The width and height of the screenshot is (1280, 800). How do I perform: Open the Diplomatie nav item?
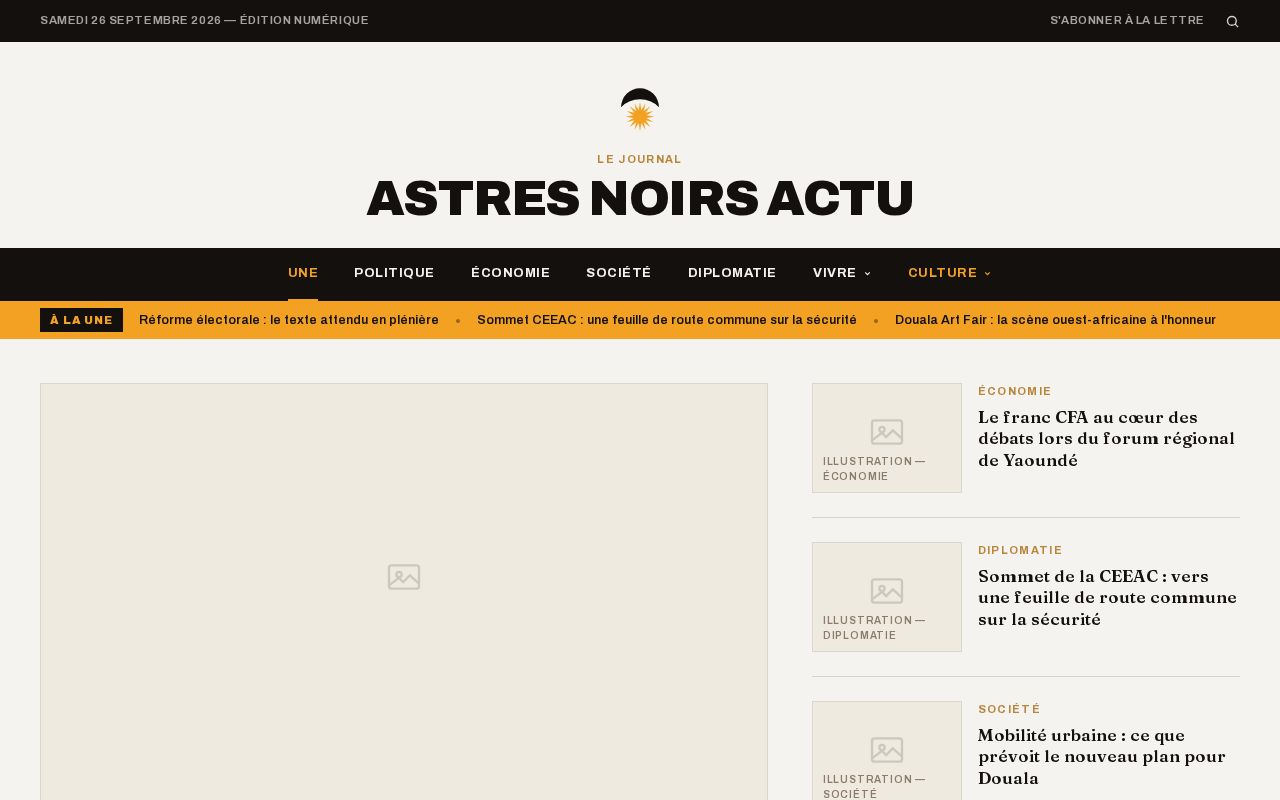pyautogui.click(x=732, y=273)
